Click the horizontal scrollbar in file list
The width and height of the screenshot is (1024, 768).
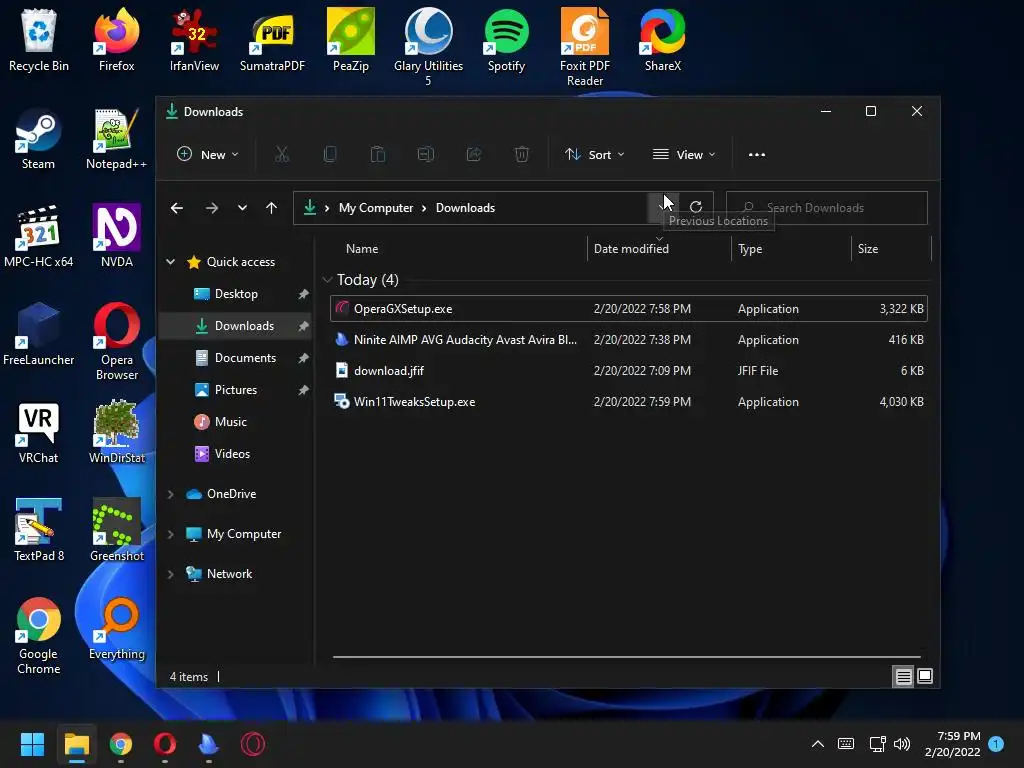coord(626,657)
